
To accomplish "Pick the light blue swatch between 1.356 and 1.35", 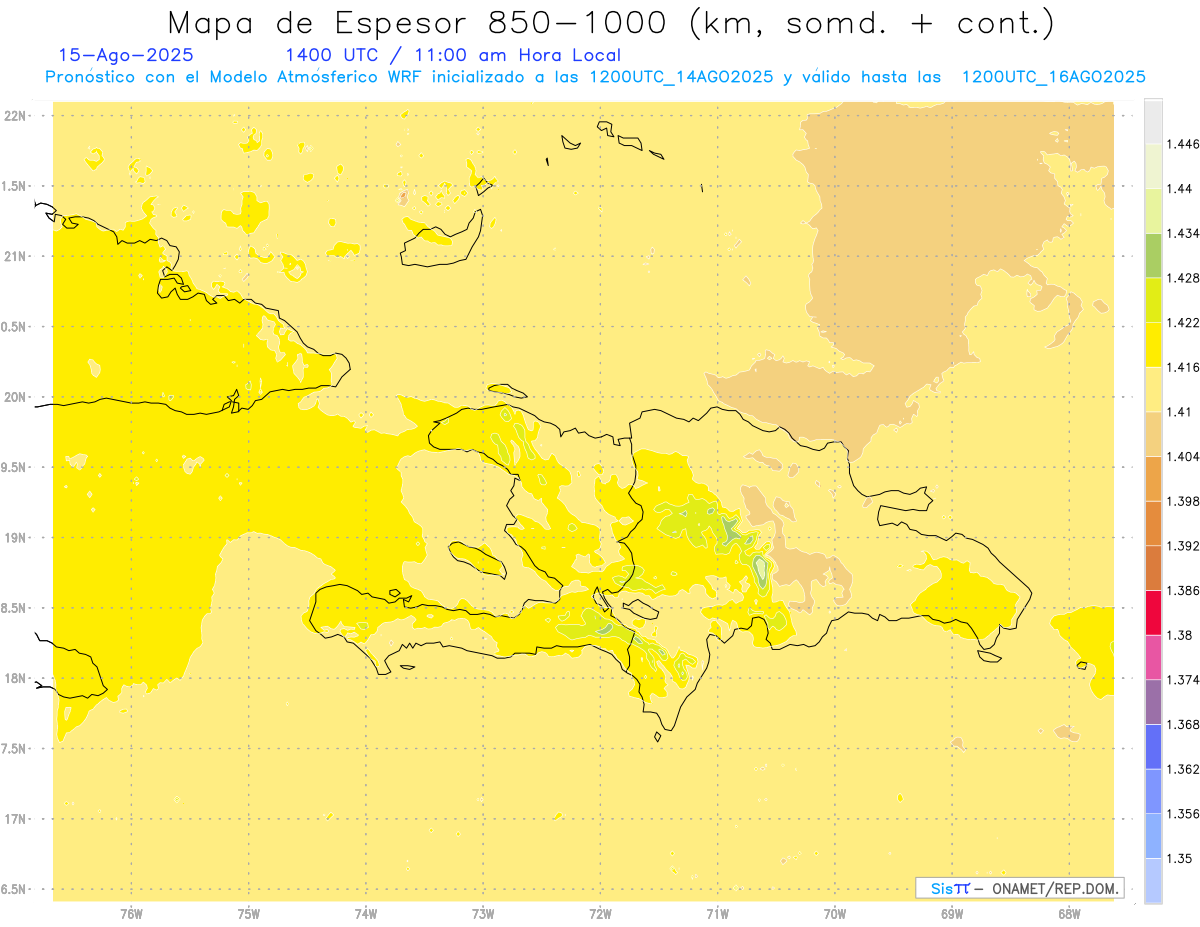I will coord(1153,836).
